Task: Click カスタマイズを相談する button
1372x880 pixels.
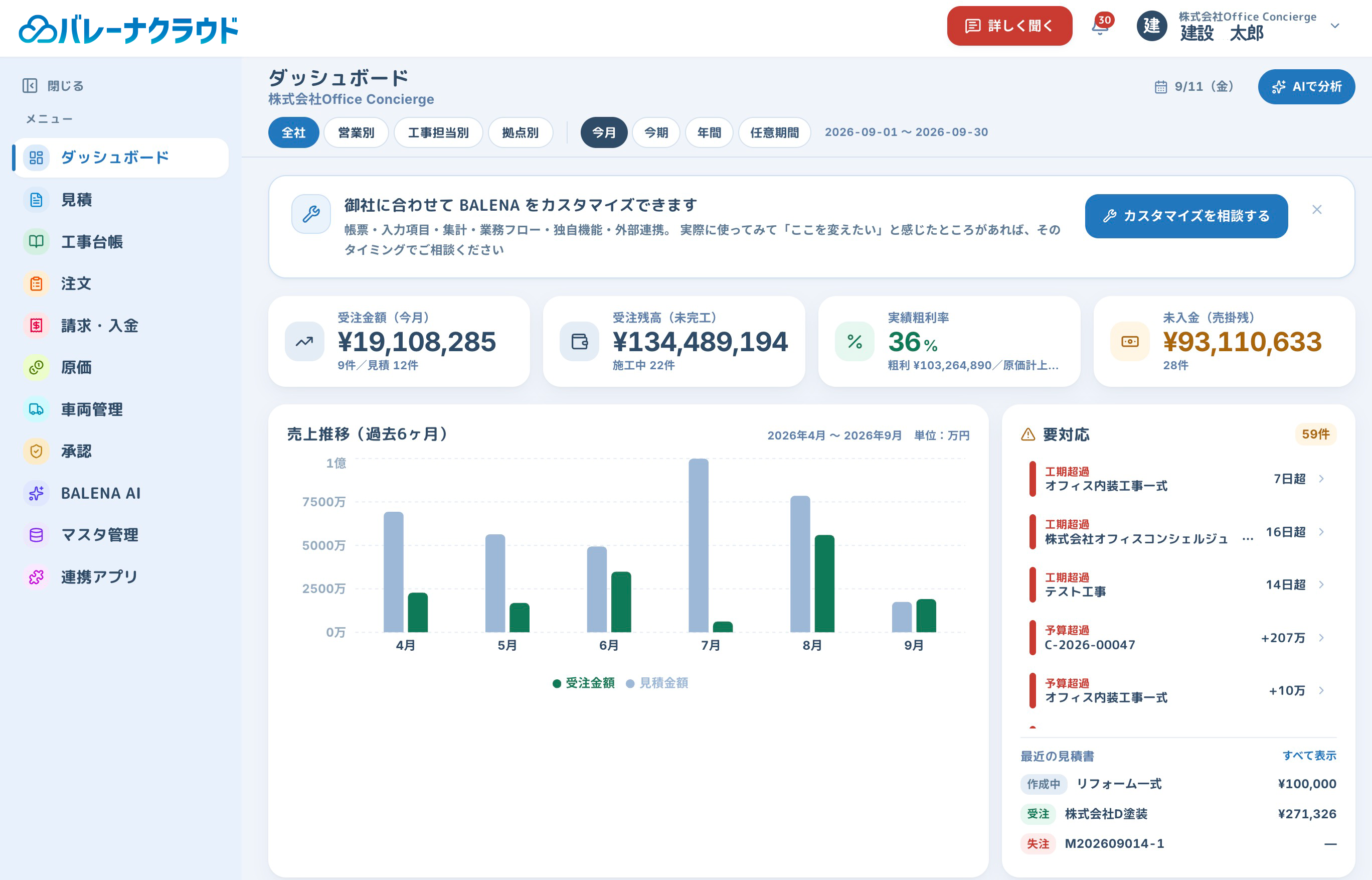Action: [x=1186, y=216]
